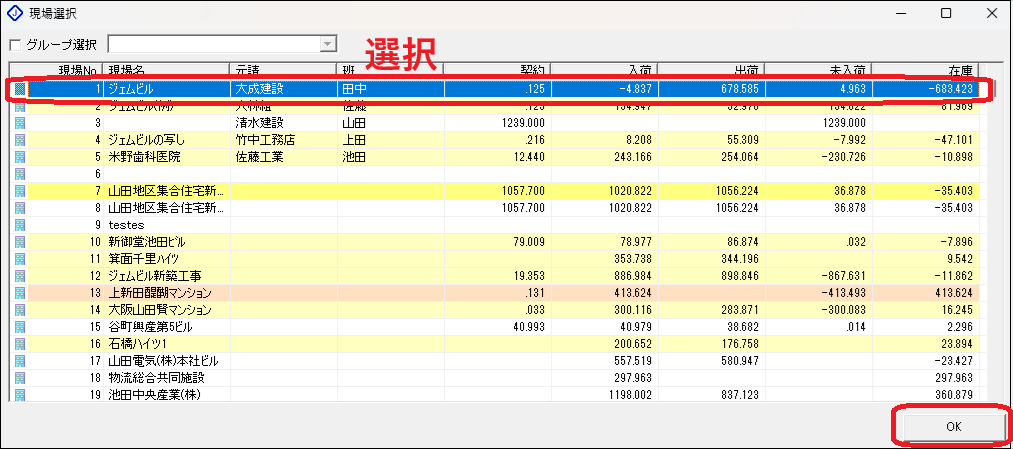Image resolution: width=1013 pixels, height=449 pixels.
Task: Click the building icon beside row 4 ジェムビルの写し
Action: 19,139
